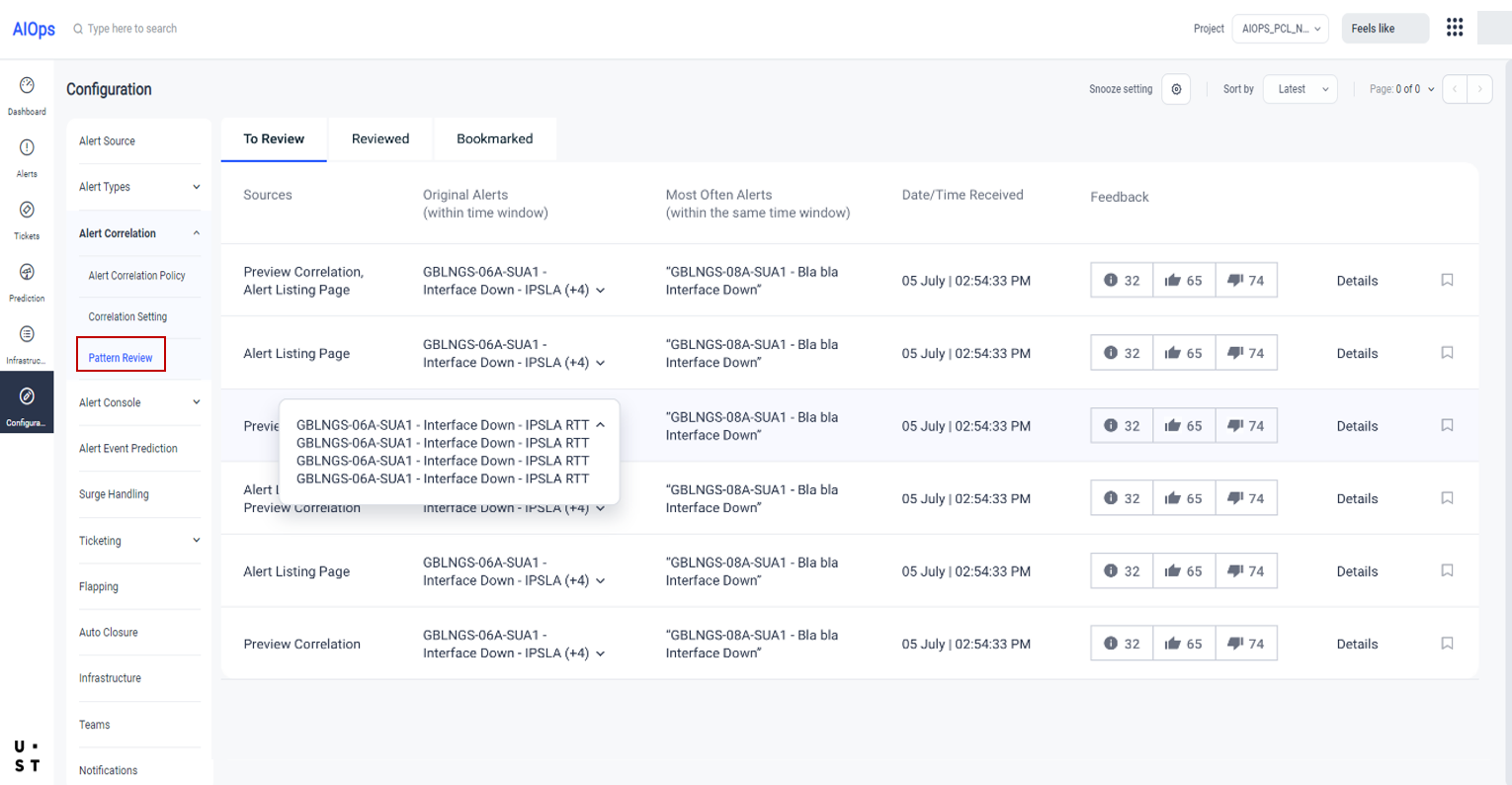
Task: Bookmark the last Preview Correlation row
Action: [1447, 644]
